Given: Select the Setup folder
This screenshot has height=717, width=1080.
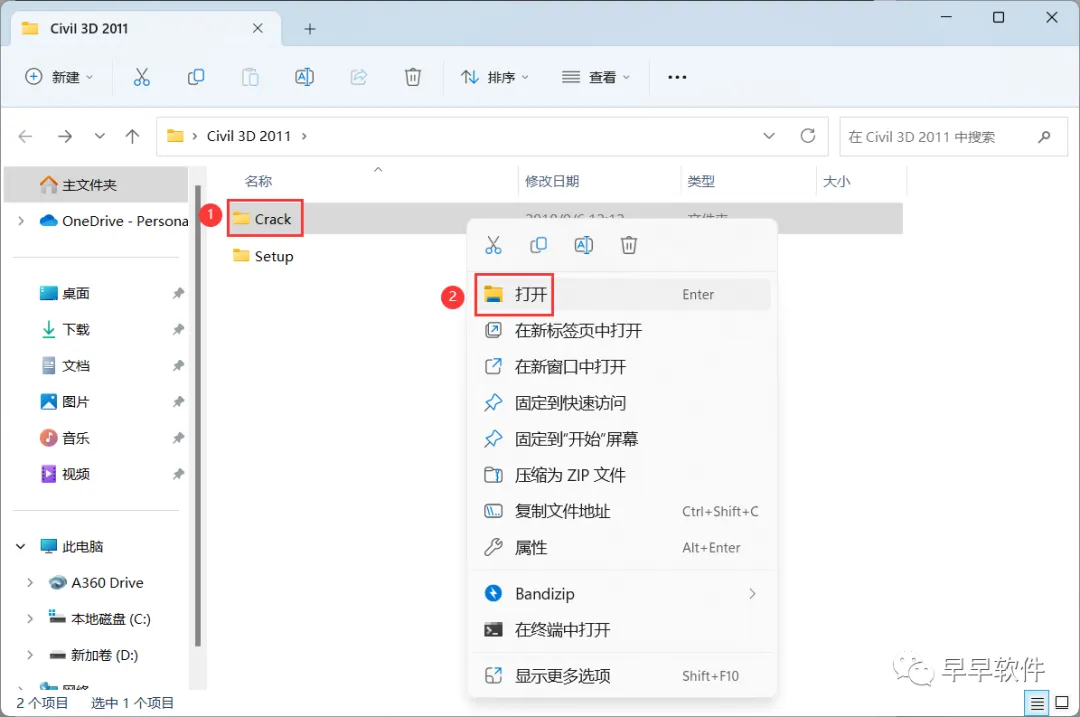Looking at the screenshot, I should coord(263,256).
